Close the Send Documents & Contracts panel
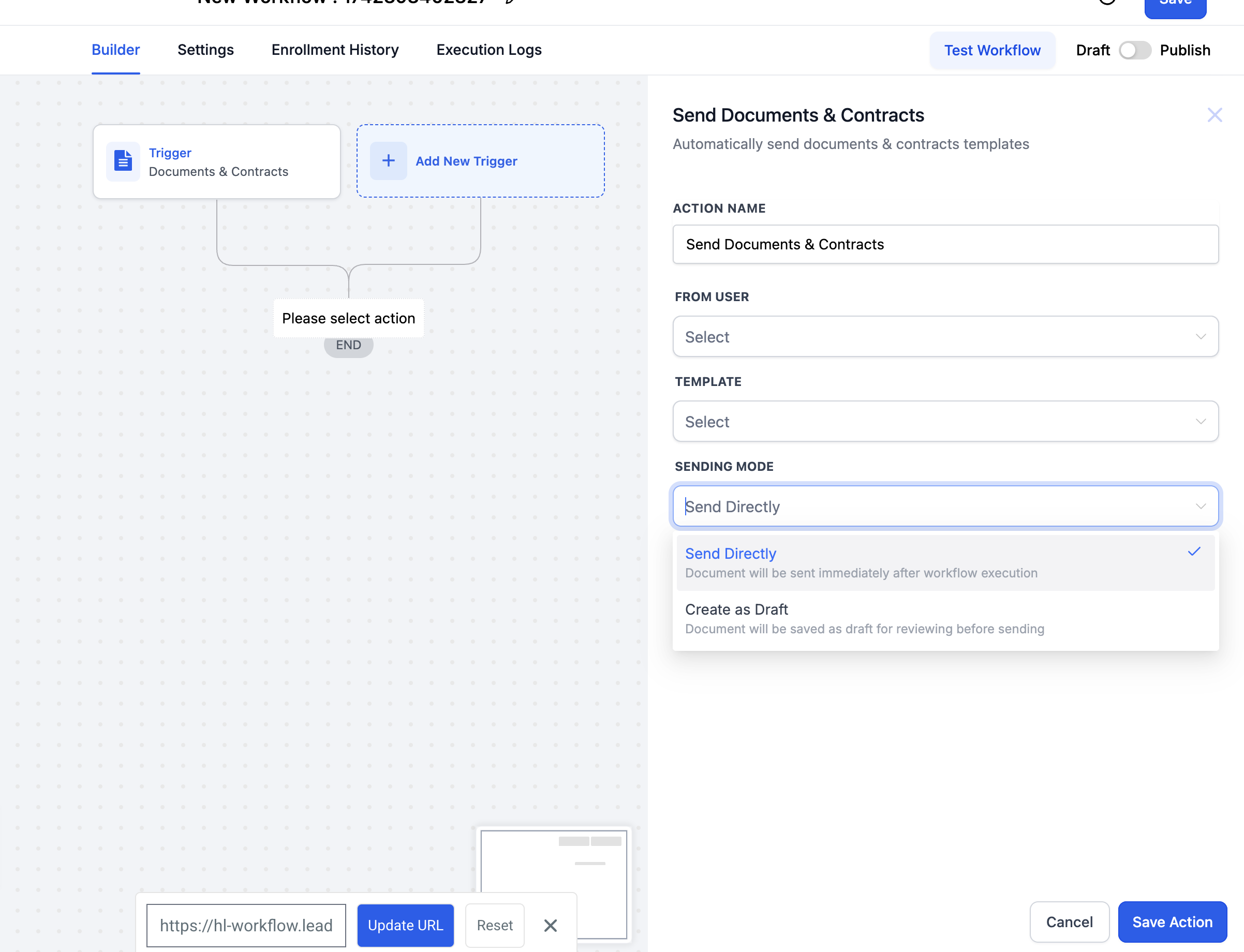 click(x=1215, y=114)
